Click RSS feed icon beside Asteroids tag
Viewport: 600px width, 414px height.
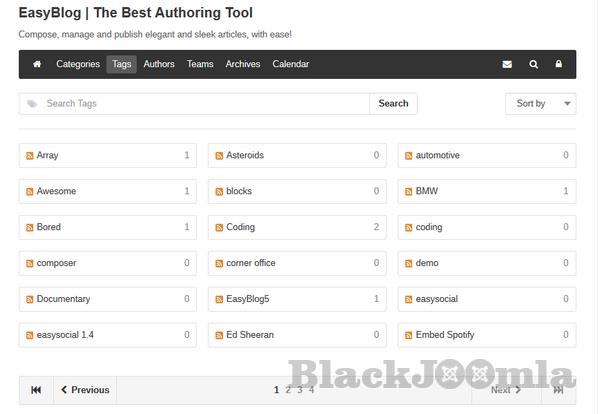(x=219, y=156)
